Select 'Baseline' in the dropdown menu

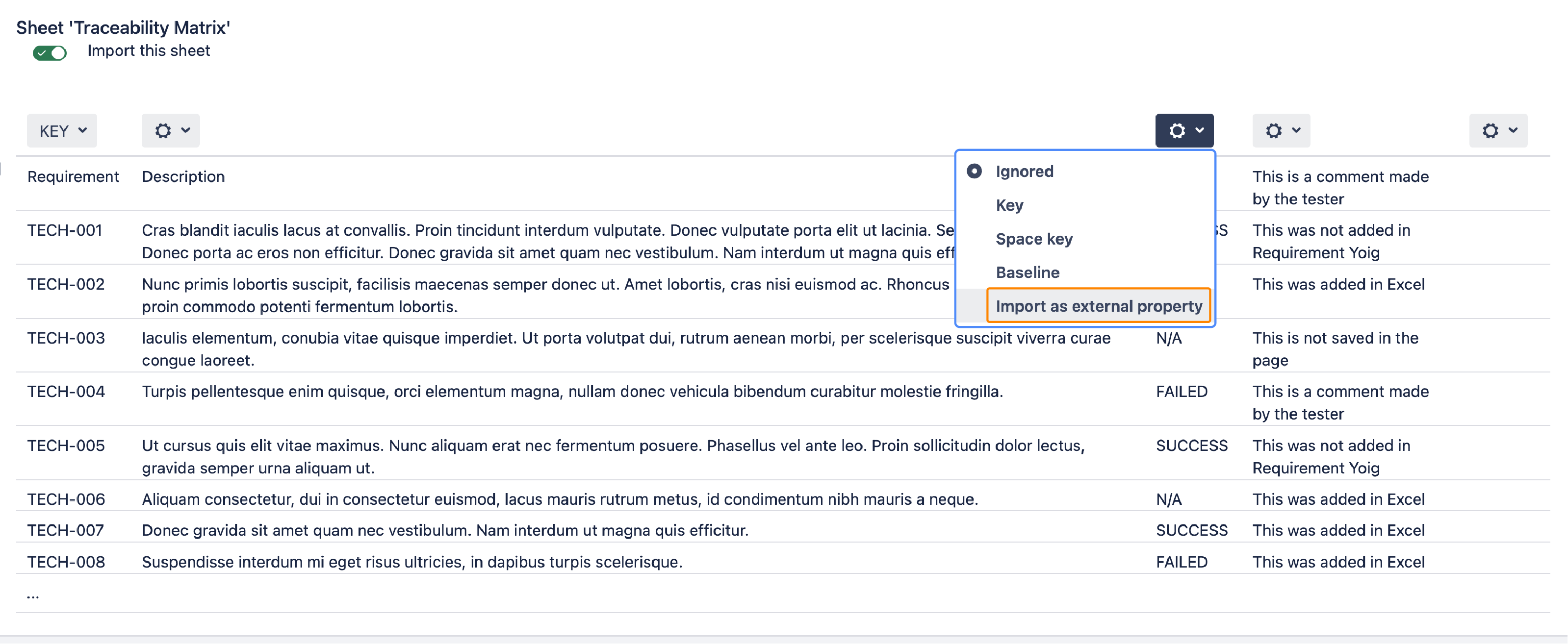[x=1028, y=272]
